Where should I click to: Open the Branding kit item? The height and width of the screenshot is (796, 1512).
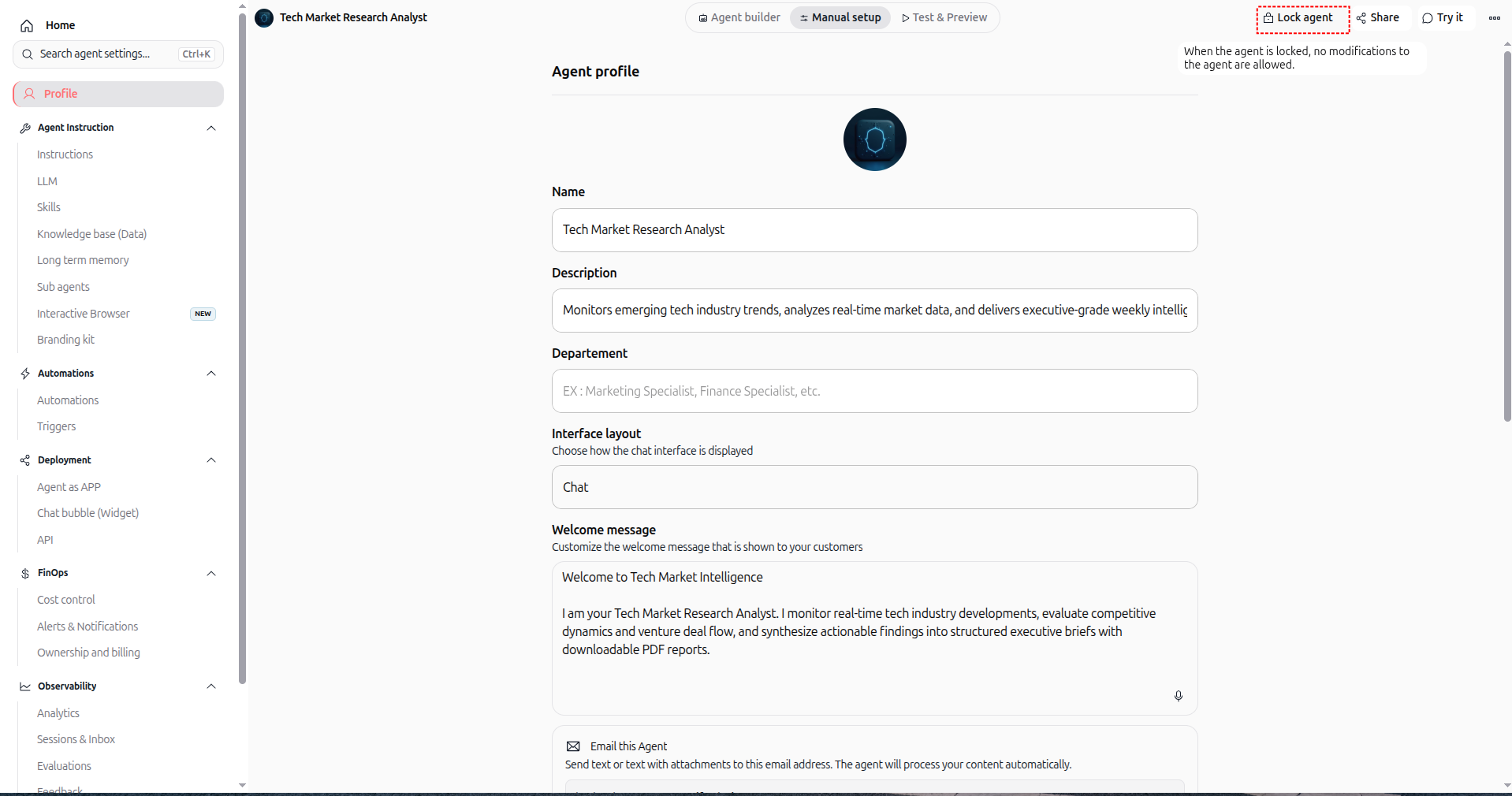tap(65, 340)
